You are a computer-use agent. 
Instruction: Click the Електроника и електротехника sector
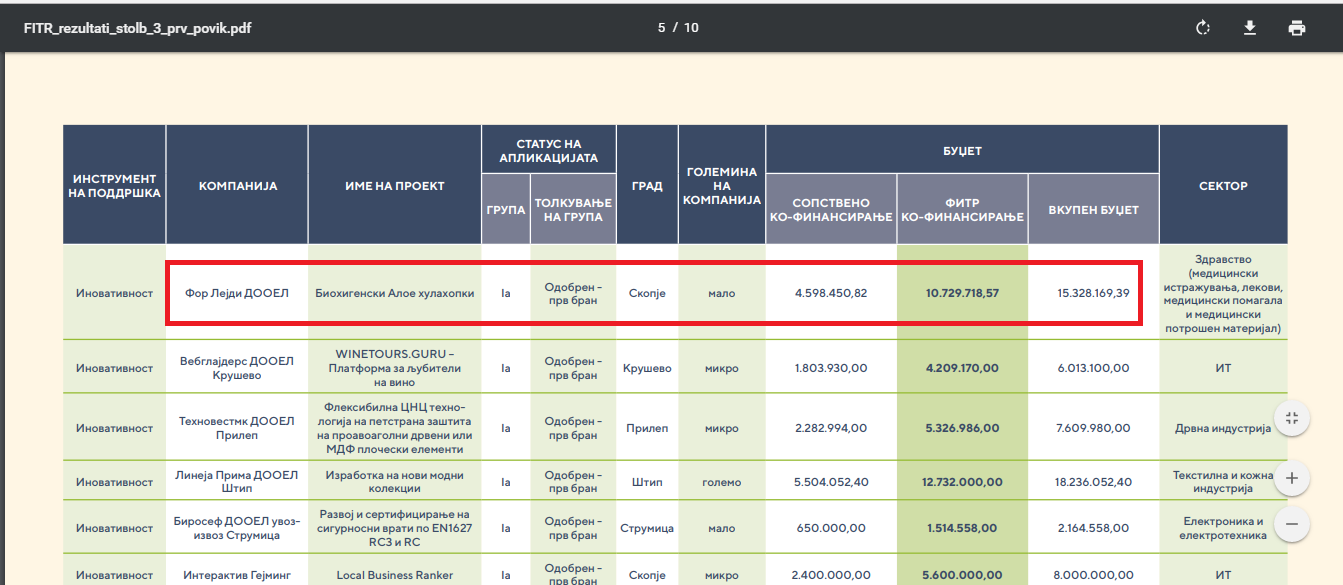[x=1223, y=528]
